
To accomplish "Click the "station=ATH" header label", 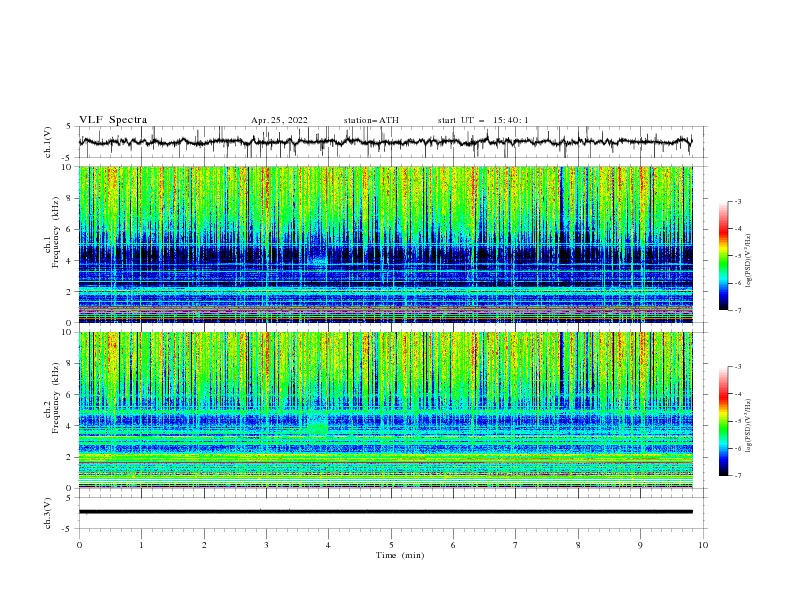I will click(x=371, y=120).
